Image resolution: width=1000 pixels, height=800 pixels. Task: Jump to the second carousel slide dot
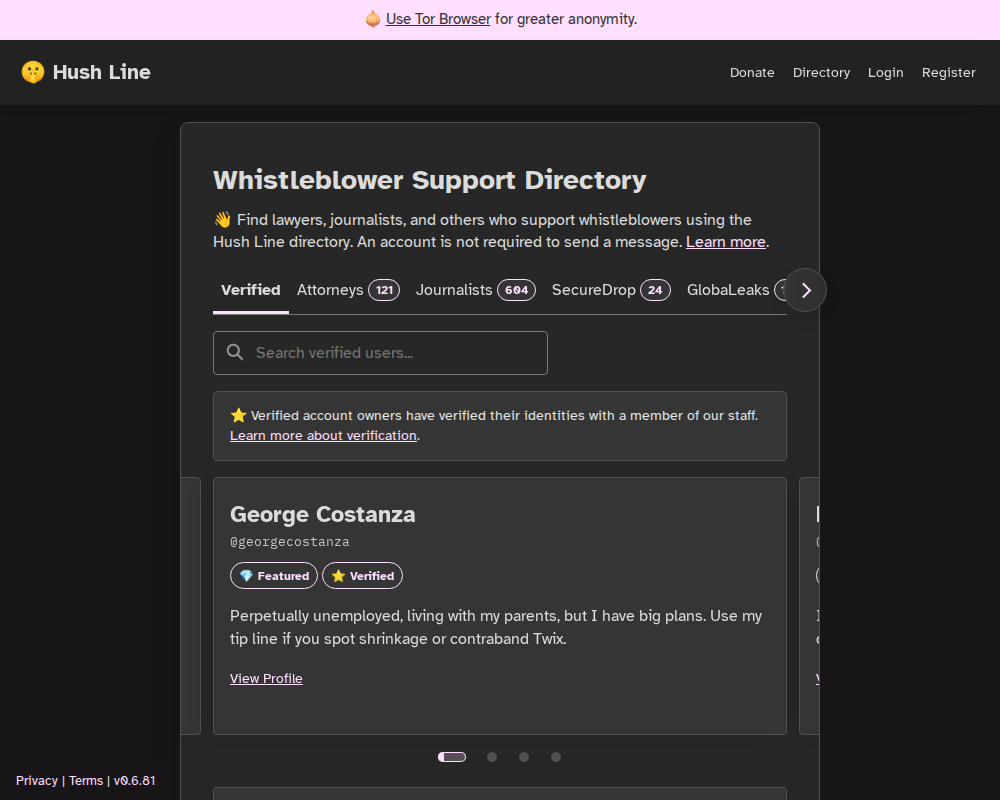[492, 757]
